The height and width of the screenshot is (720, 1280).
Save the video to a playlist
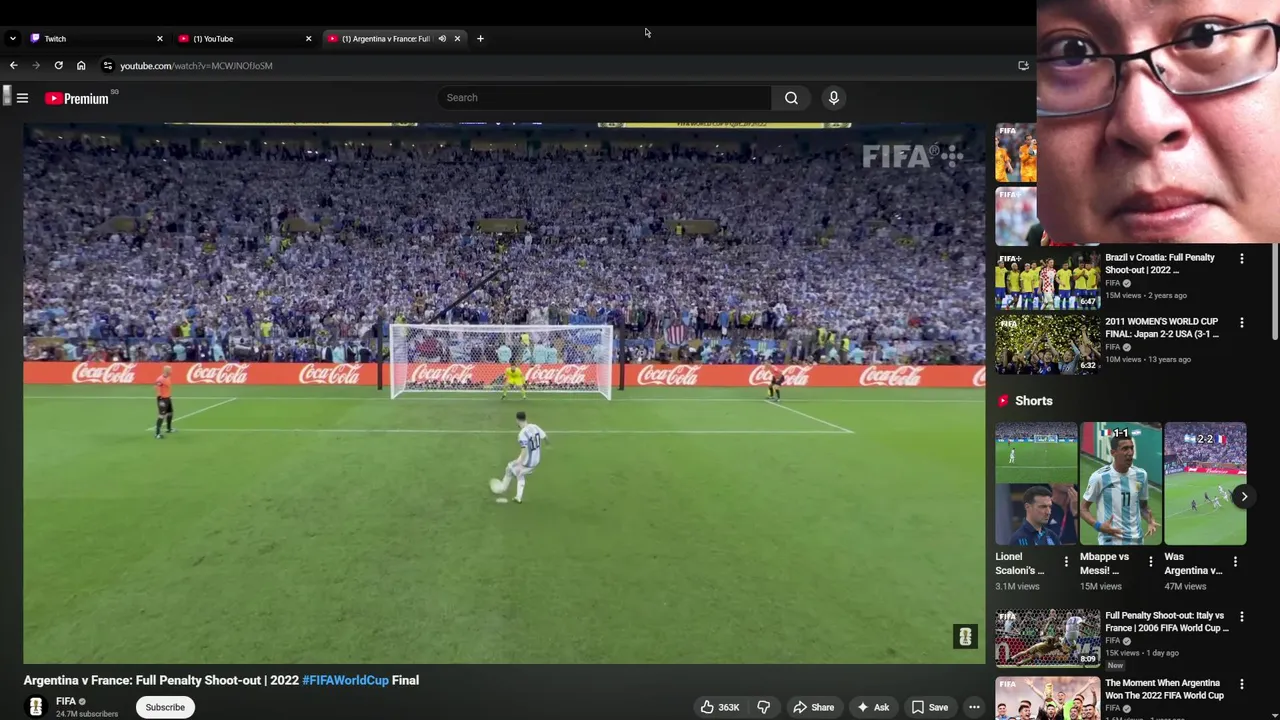(929, 707)
